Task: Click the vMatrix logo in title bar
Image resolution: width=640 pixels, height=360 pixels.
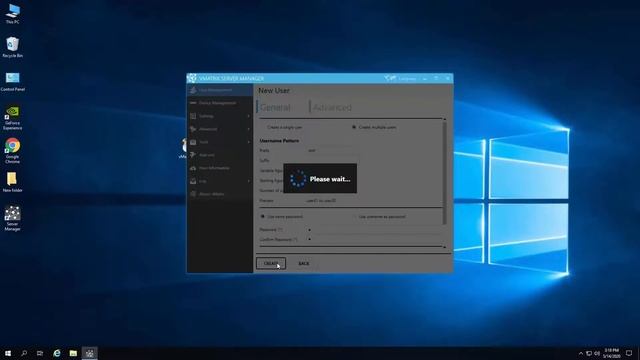Action: tap(191, 78)
